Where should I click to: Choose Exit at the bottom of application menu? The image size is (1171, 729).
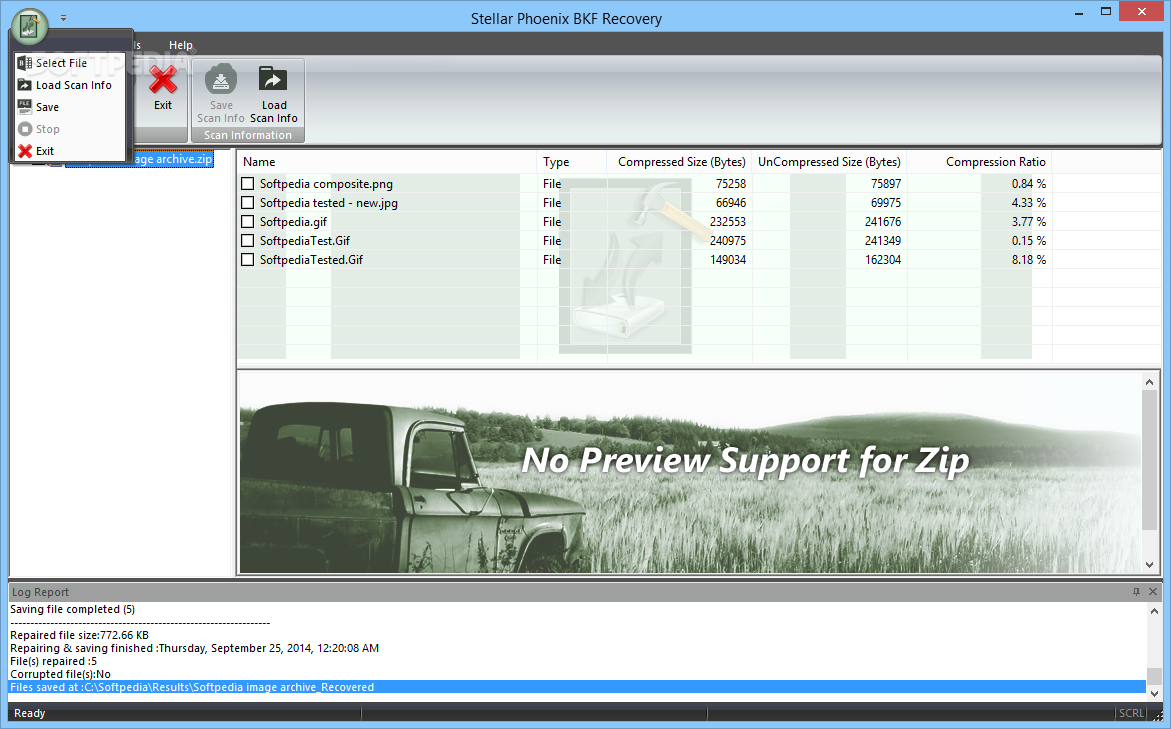pos(69,151)
